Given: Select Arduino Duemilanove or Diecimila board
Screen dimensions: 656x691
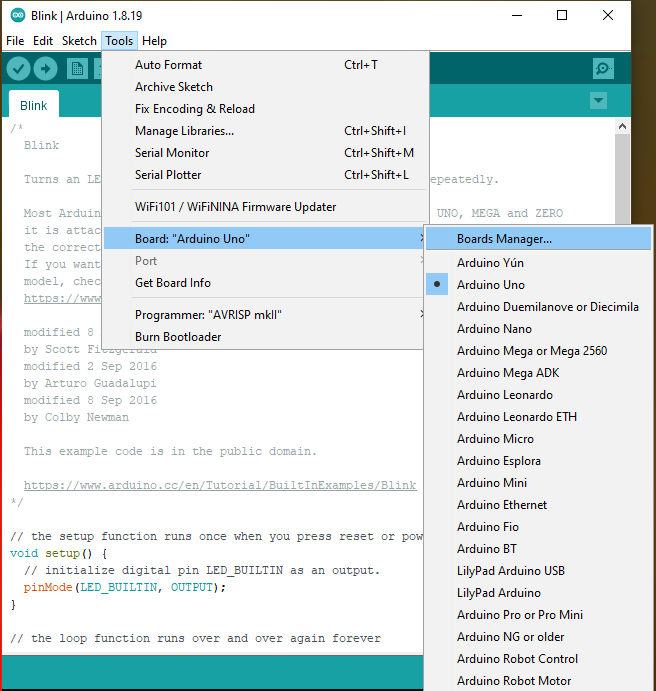Looking at the screenshot, I should pos(538,307).
